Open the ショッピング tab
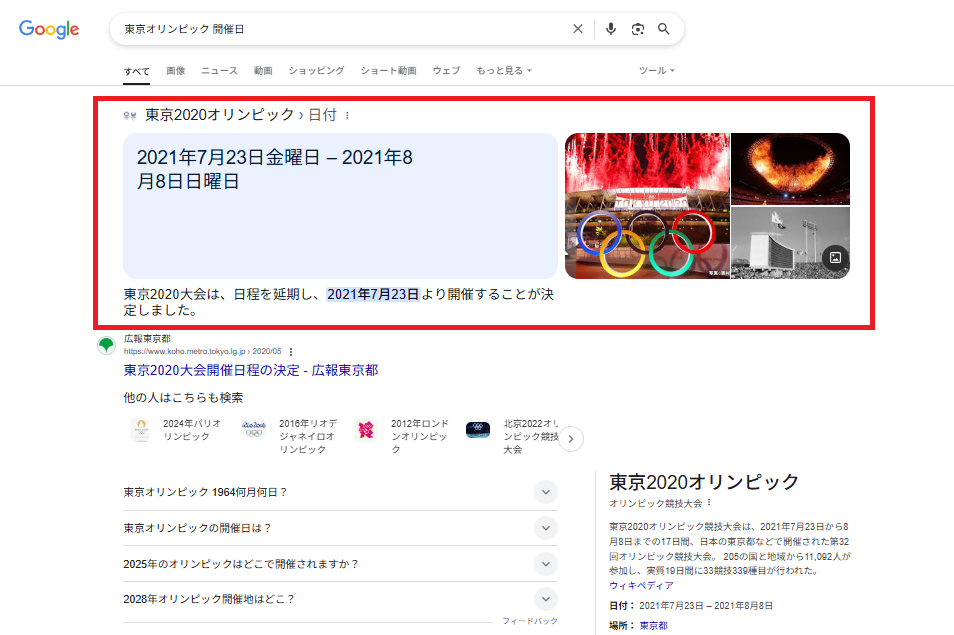 [316, 71]
